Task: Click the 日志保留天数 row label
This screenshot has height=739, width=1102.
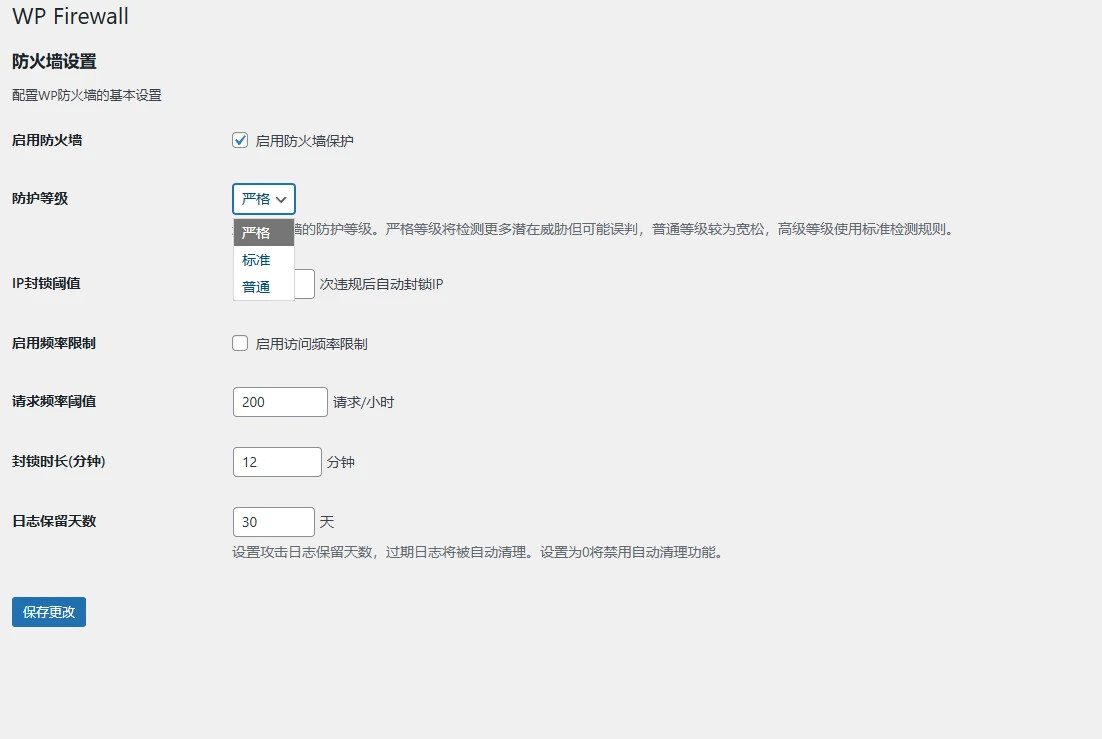Action: 54,520
